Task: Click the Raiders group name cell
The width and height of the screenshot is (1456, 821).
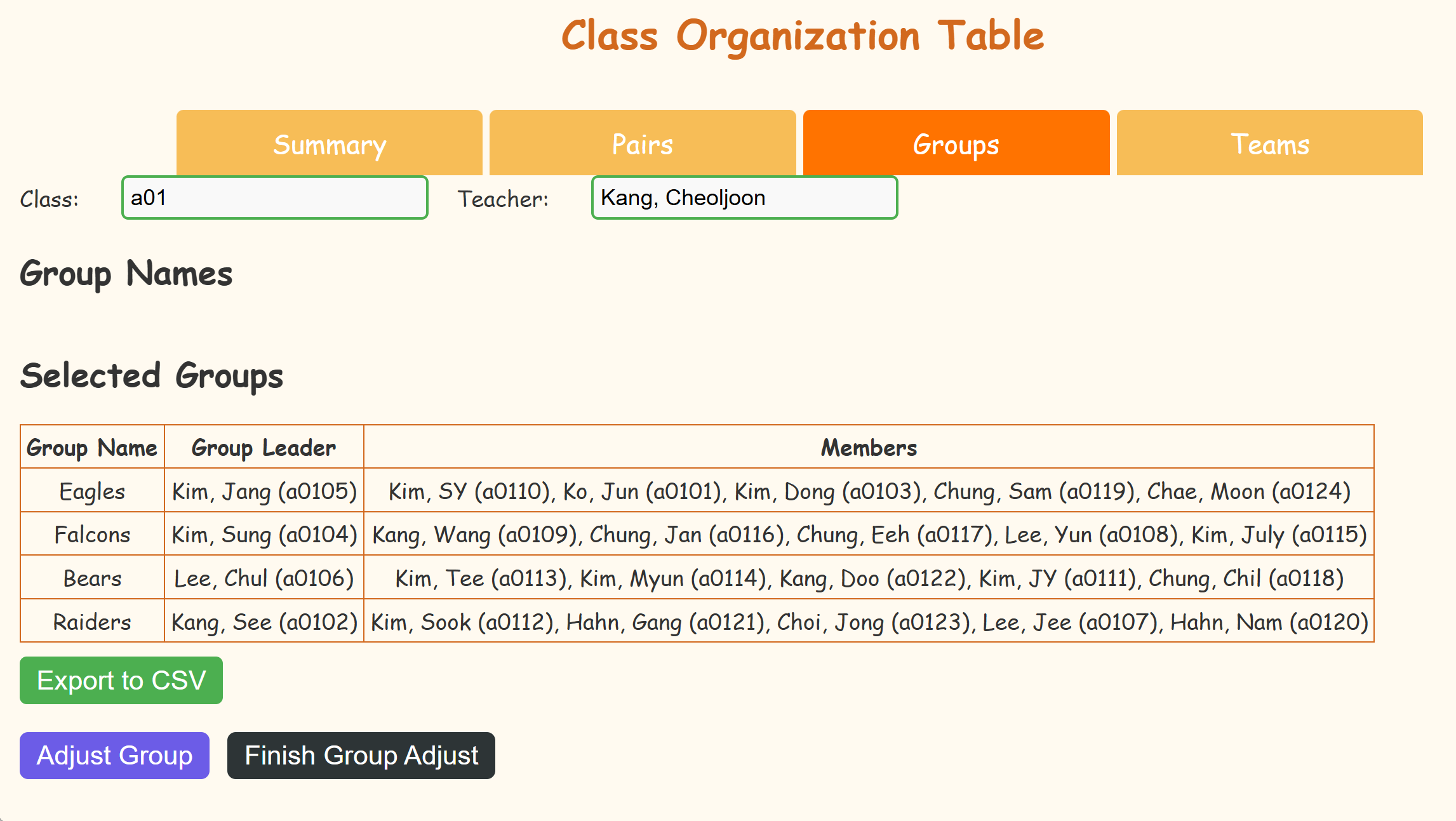Action: point(92,622)
